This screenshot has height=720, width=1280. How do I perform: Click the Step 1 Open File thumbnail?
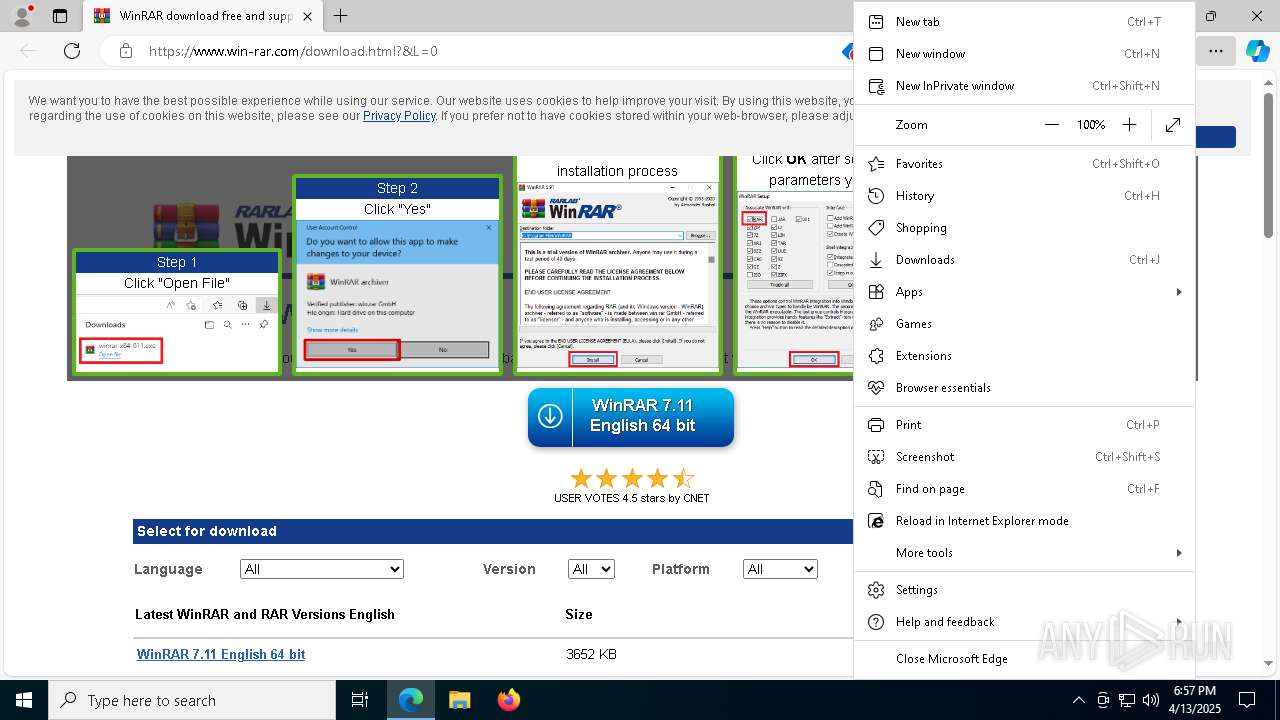pos(176,312)
